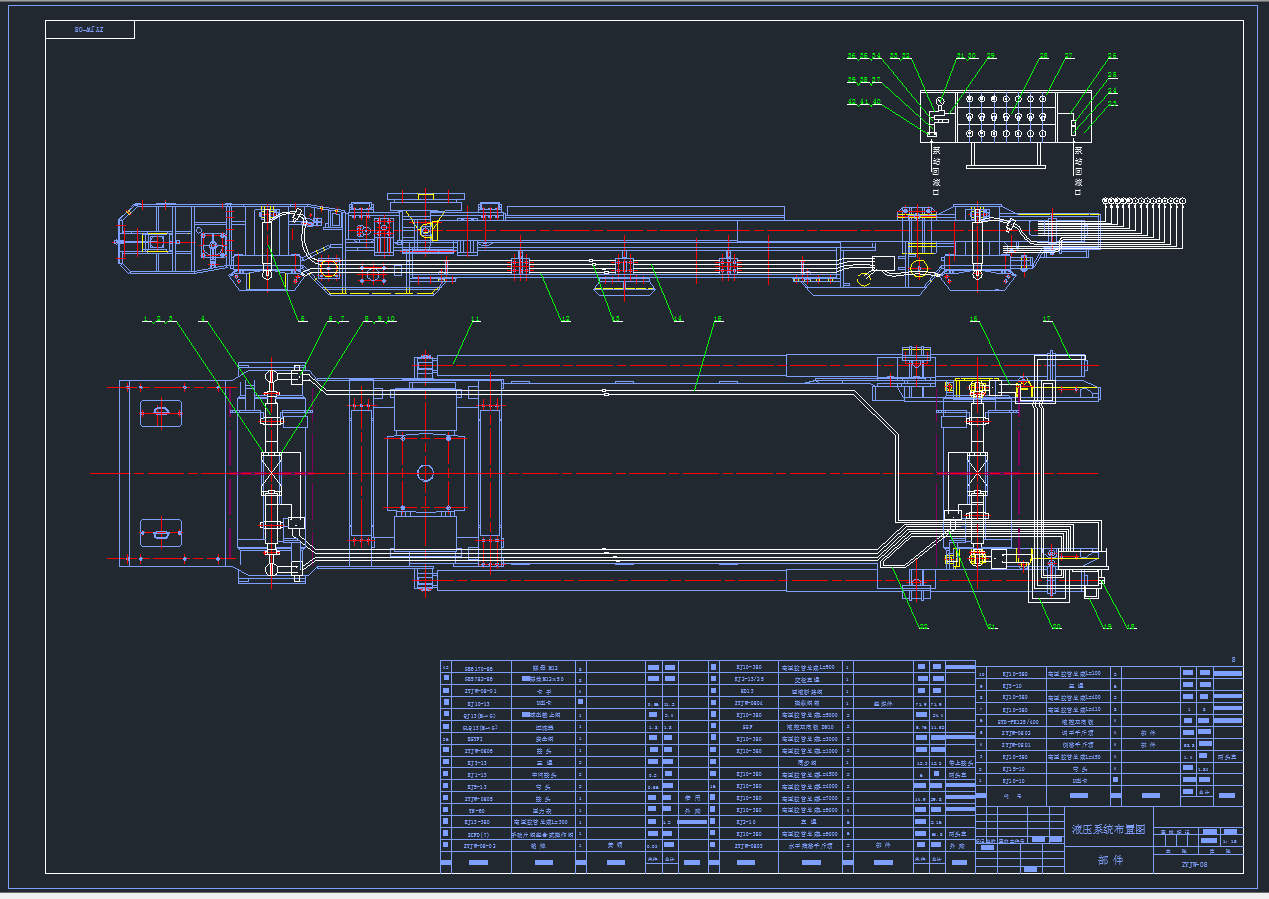Image resolution: width=1269 pixels, height=899 pixels.
Task: Select the ZCFD(7) part code cell
Action: coord(478,835)
